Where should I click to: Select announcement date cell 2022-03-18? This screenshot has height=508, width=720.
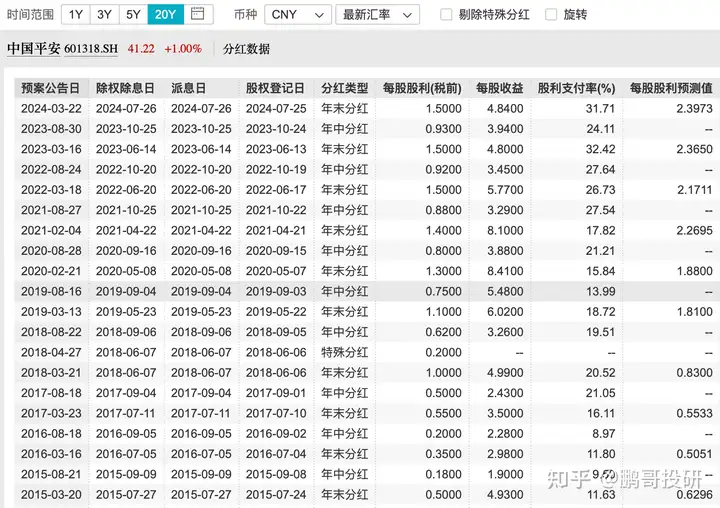[x=51, y=190]
